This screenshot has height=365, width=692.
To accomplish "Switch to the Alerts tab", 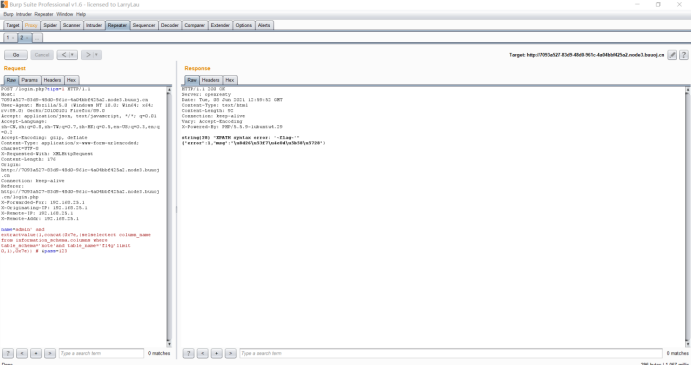I will (x=264, y=25).
